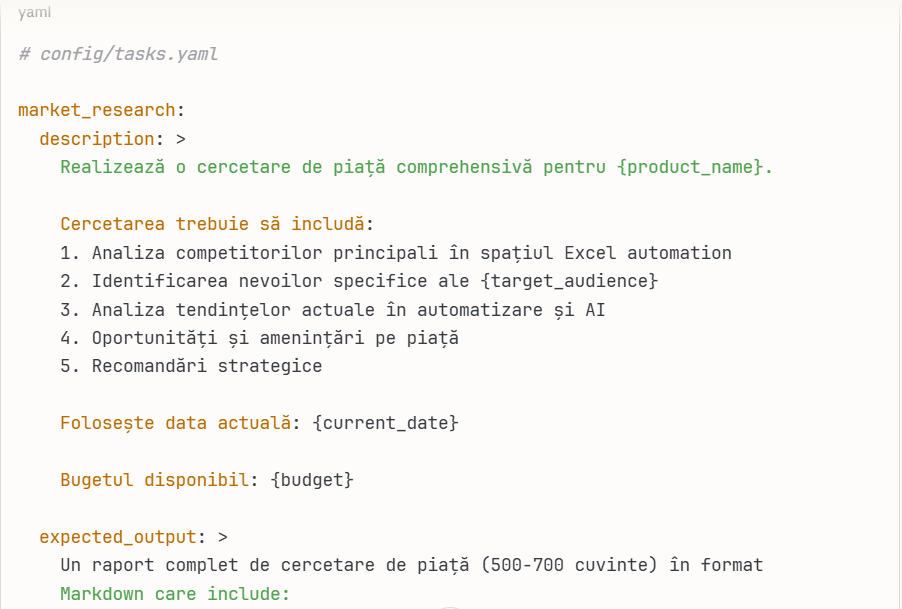Viewport: 902px width, 609px height.
Task: Click the 'Markdown care include:' line
Action: pyautogui.click(x=174, y=594)
